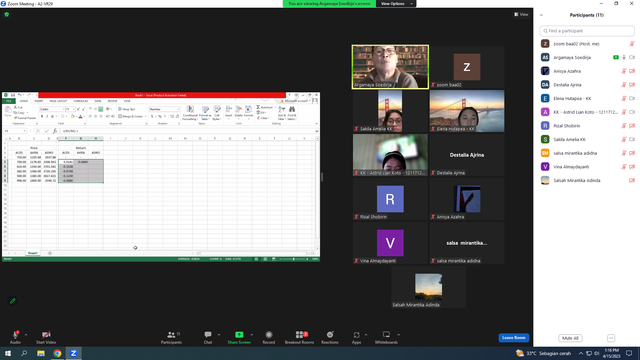Screen dimensions: 640x360
Task: Click the Mute All button
Action: coord(570,338)
